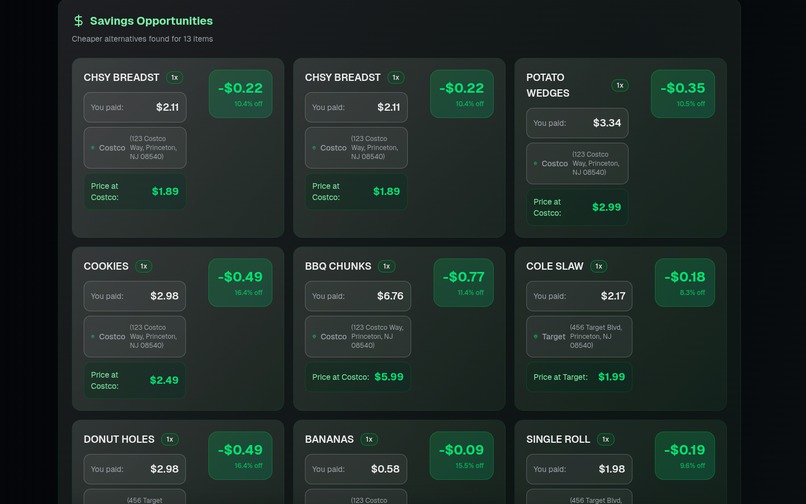The image size is (806, 504).
Task: Click the $2.98 You paid box for COOKIES
Action: (135, 296)
